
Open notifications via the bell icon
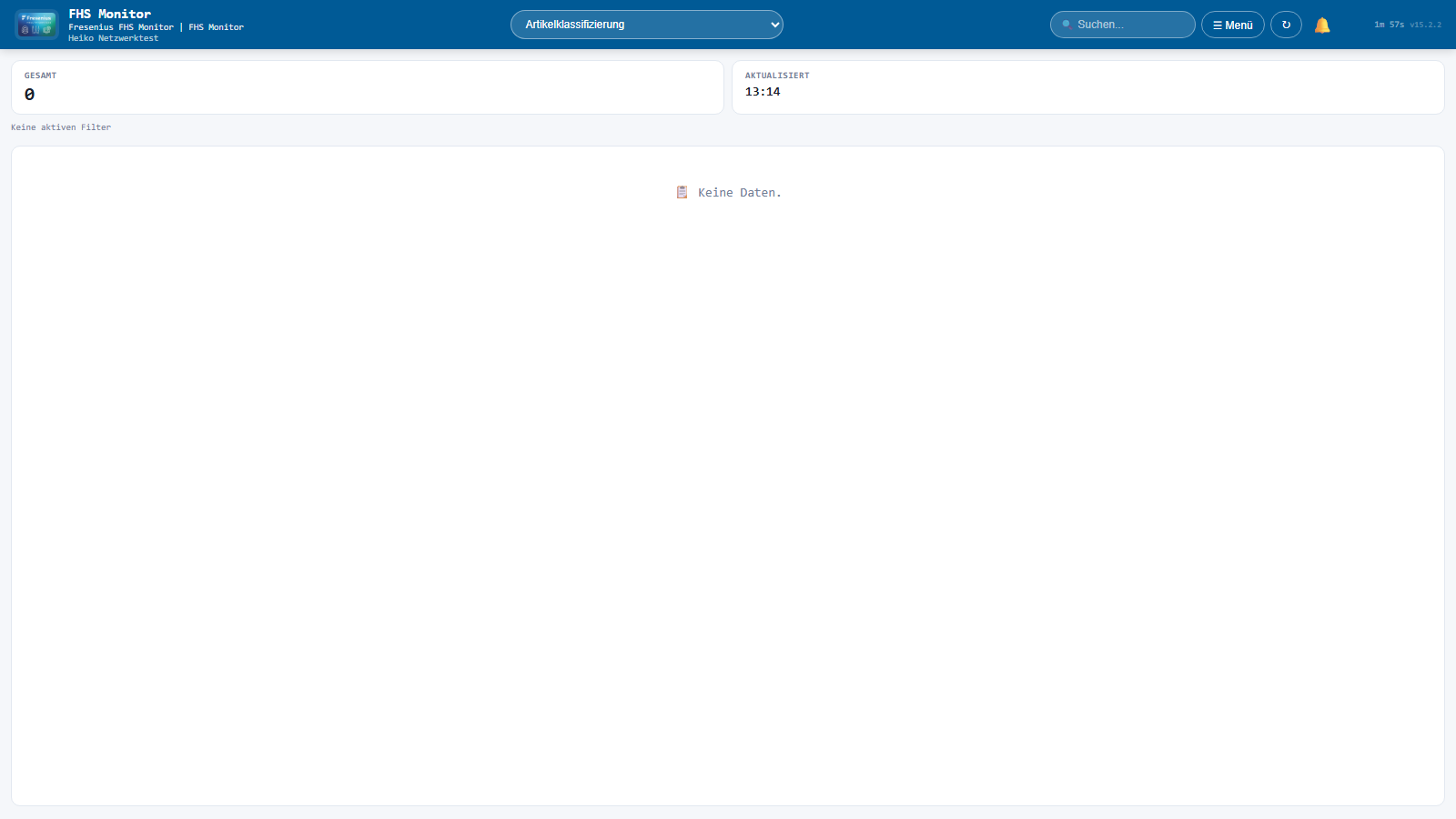[1322, 25]
